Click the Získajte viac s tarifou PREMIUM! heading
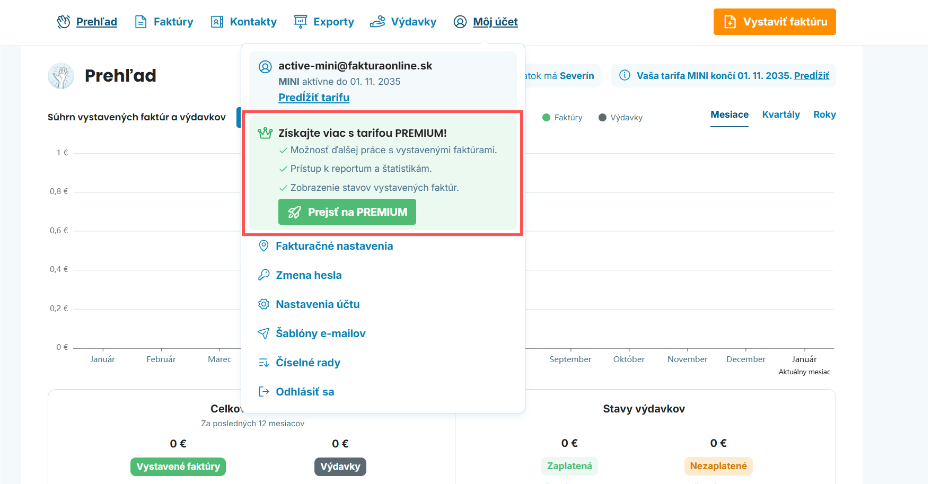 click(362, 133)
